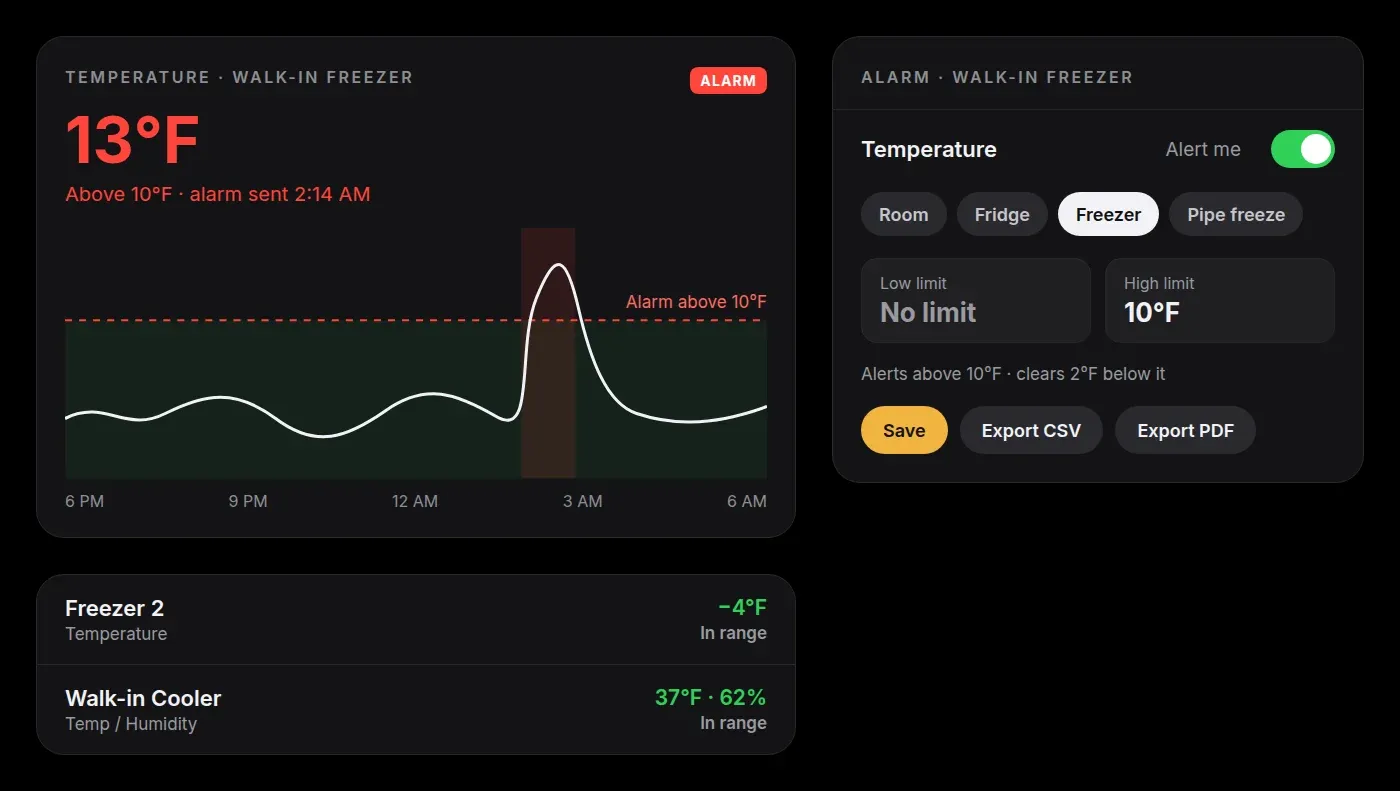Export report as PDF
The width and height of the screenshot is (1400, 791).
click(x=1185, y=430)
